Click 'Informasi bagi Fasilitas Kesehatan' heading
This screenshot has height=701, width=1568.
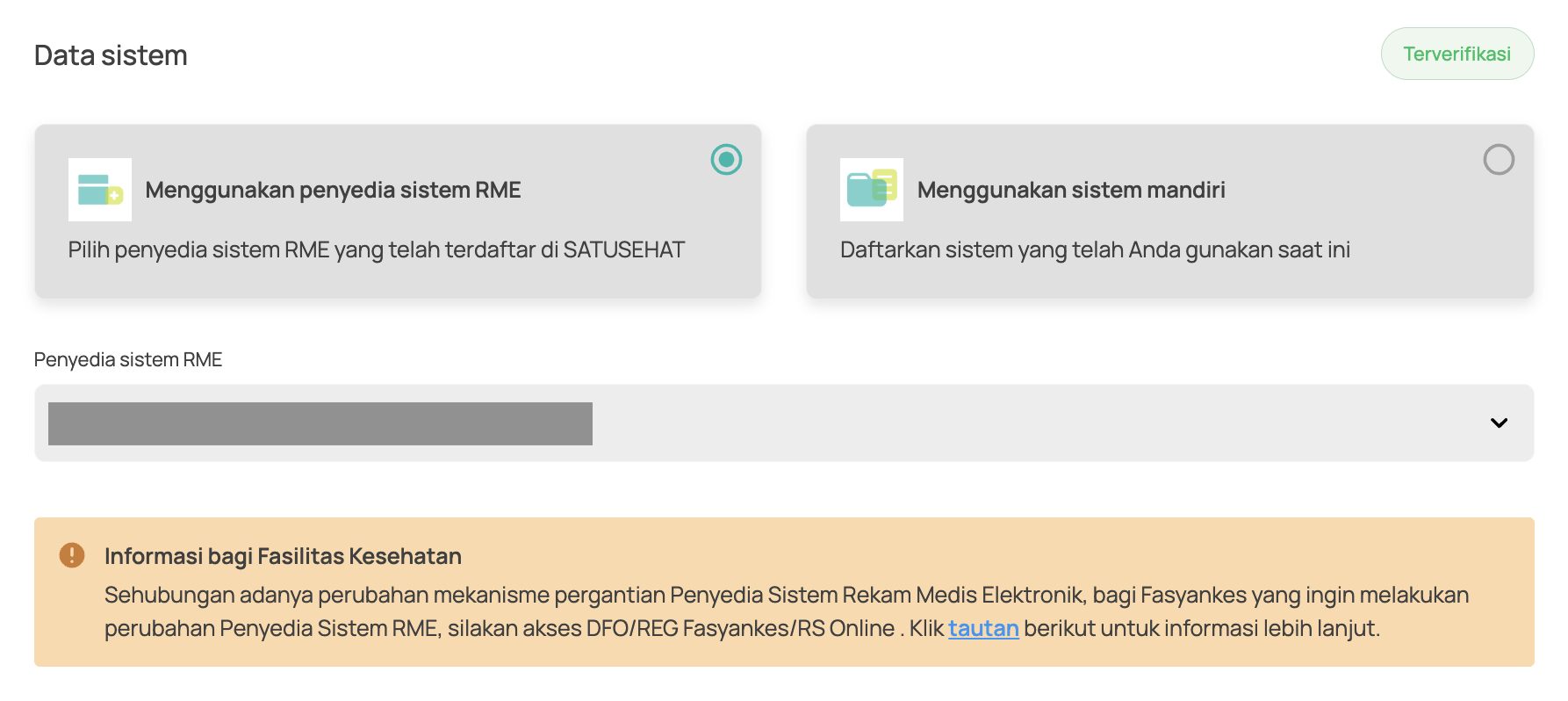pos(283,556)
